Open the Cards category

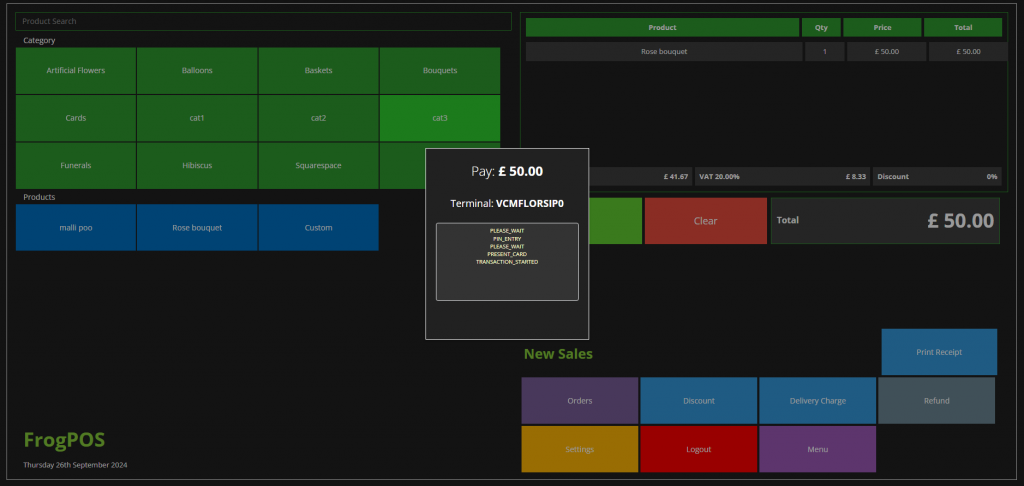[x=76, y=118]
